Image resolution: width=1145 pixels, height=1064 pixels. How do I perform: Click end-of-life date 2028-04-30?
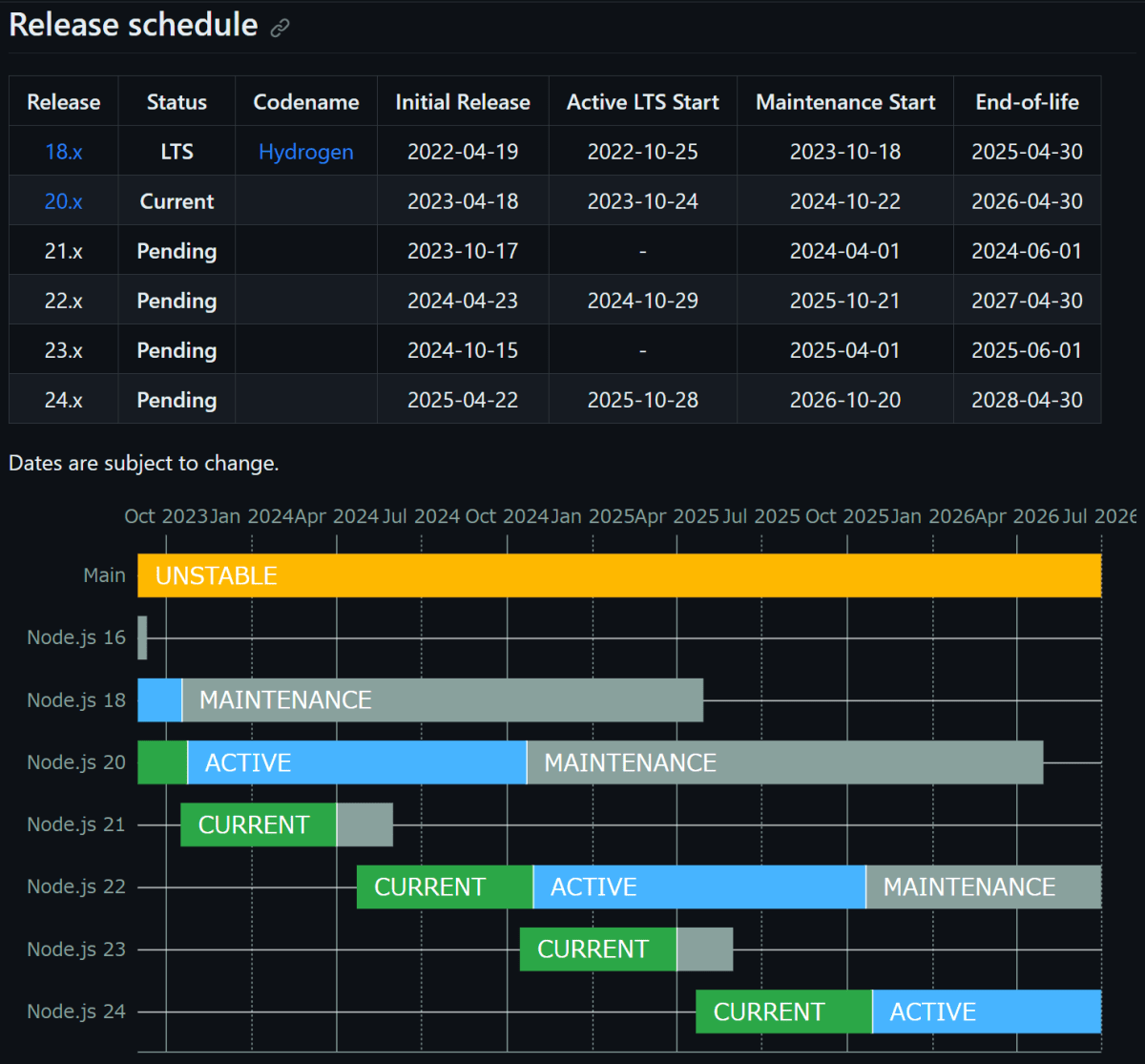pyautogui.click(x=1028, y=400)
